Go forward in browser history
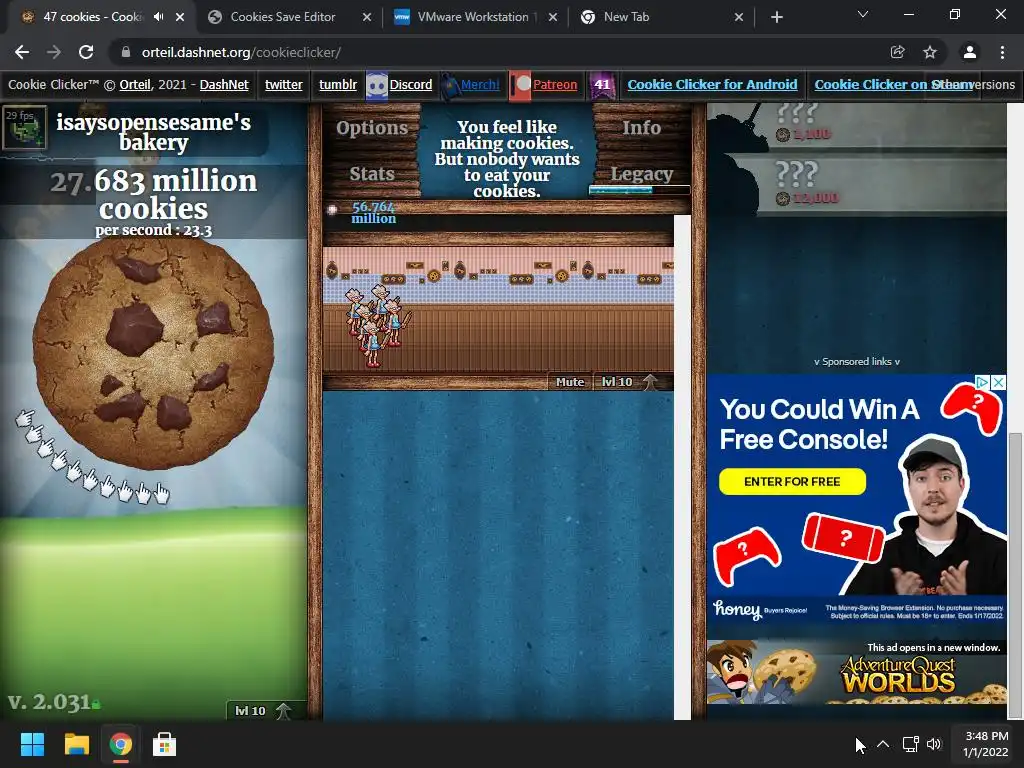1024x768 pixels. pos(54,52)
